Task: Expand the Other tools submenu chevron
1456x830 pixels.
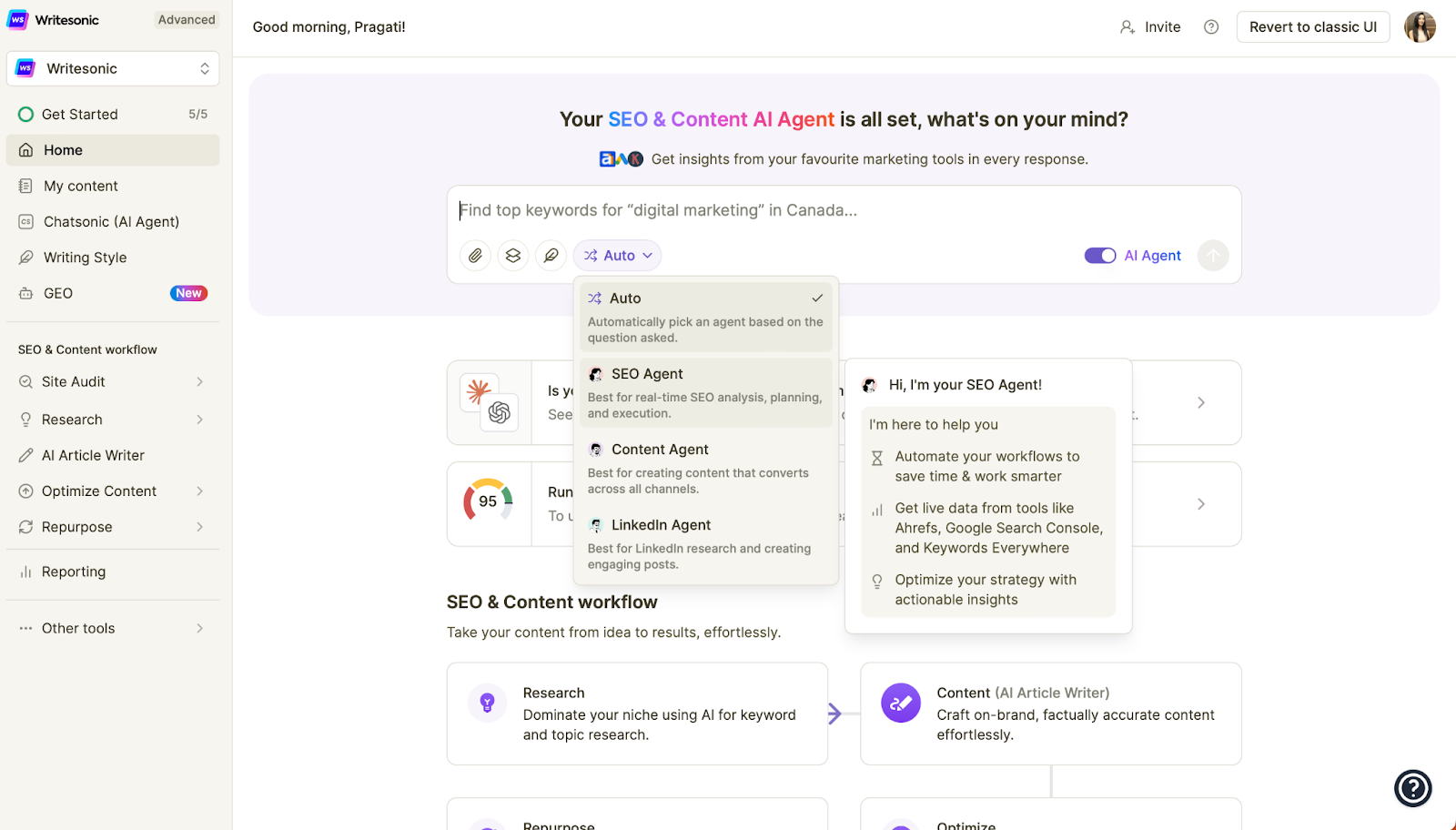Action: 200,628
